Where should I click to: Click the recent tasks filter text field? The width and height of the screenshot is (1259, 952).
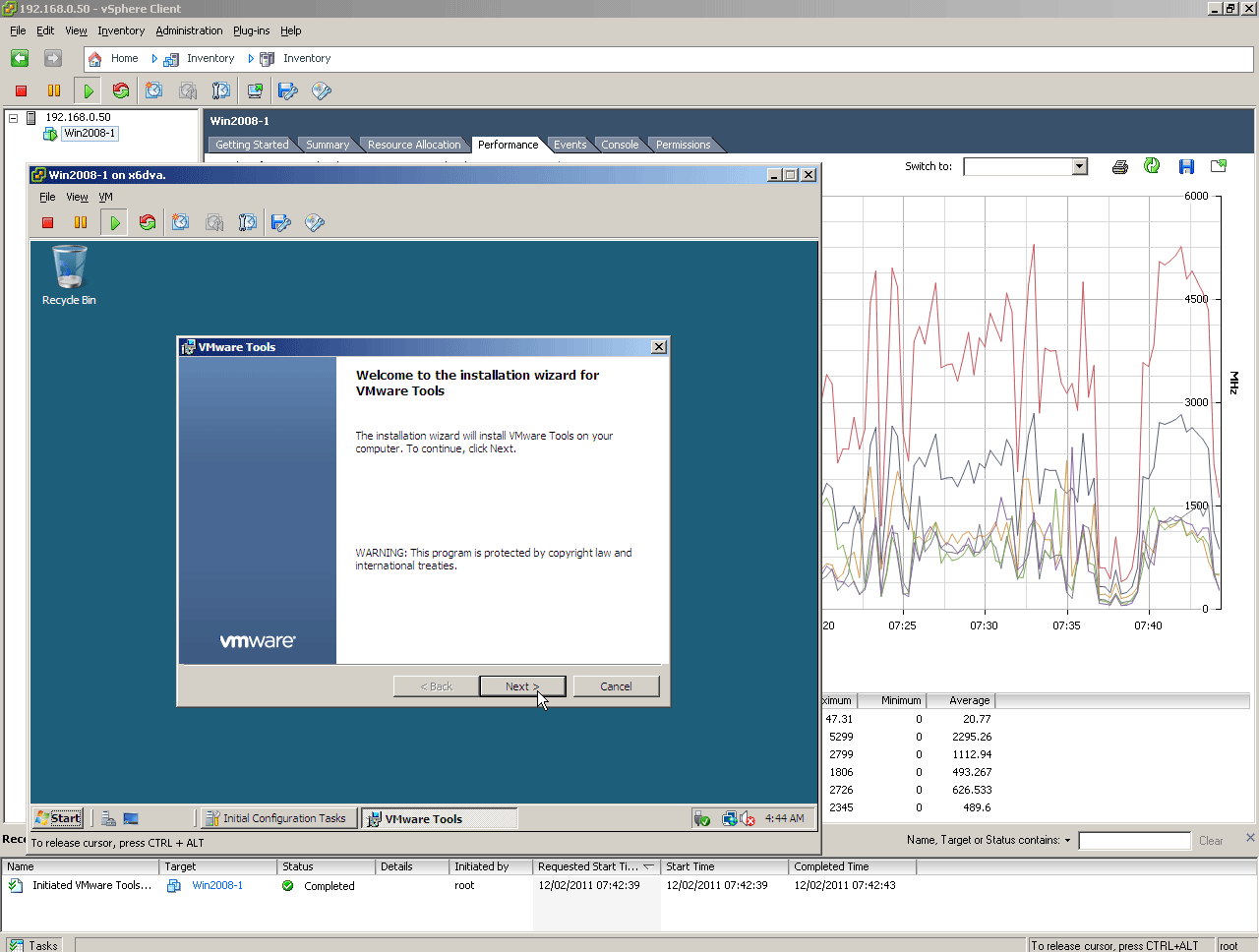[1134, 841]
